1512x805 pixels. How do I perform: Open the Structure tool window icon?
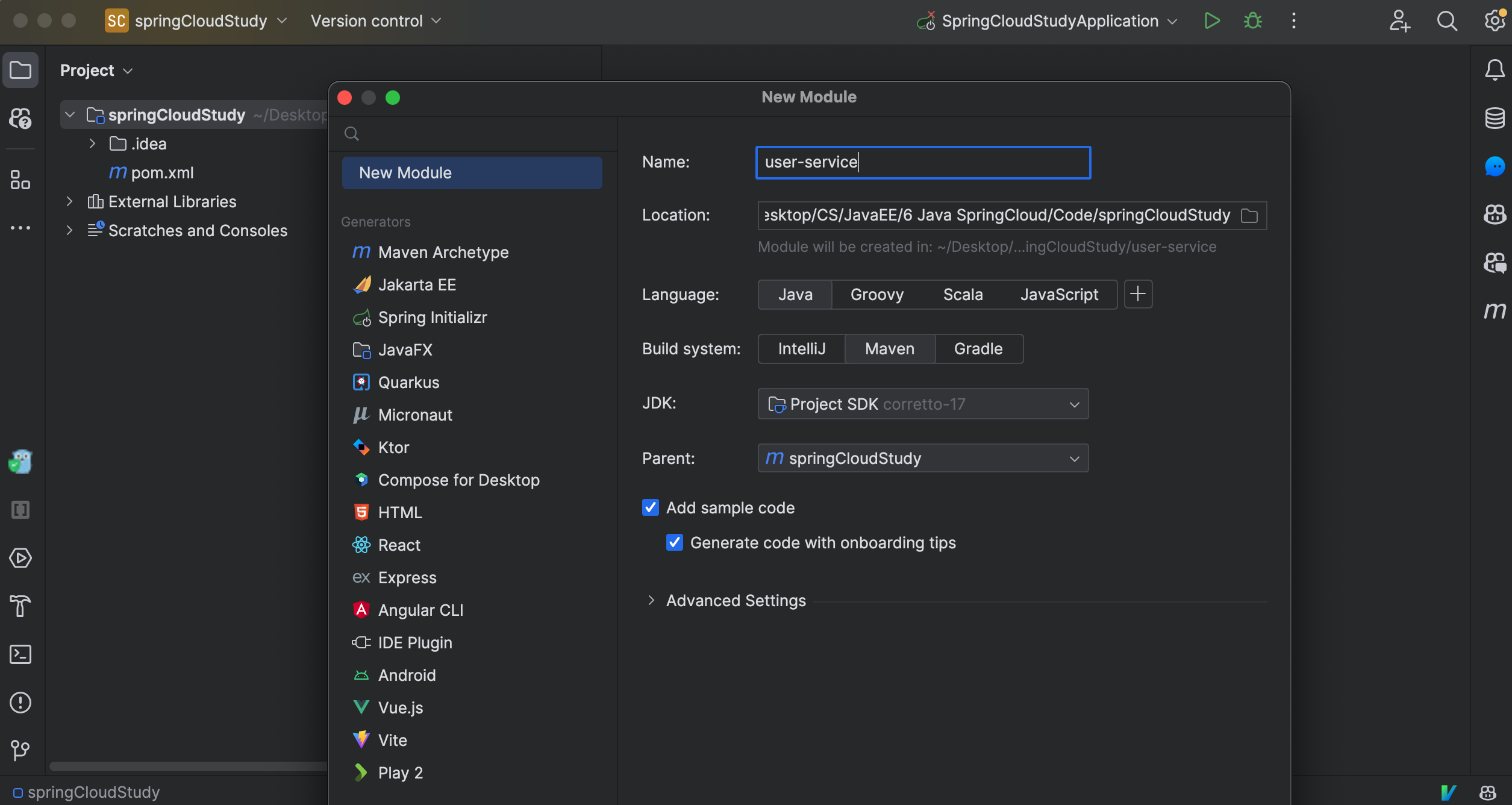click(x=20, y=180)
